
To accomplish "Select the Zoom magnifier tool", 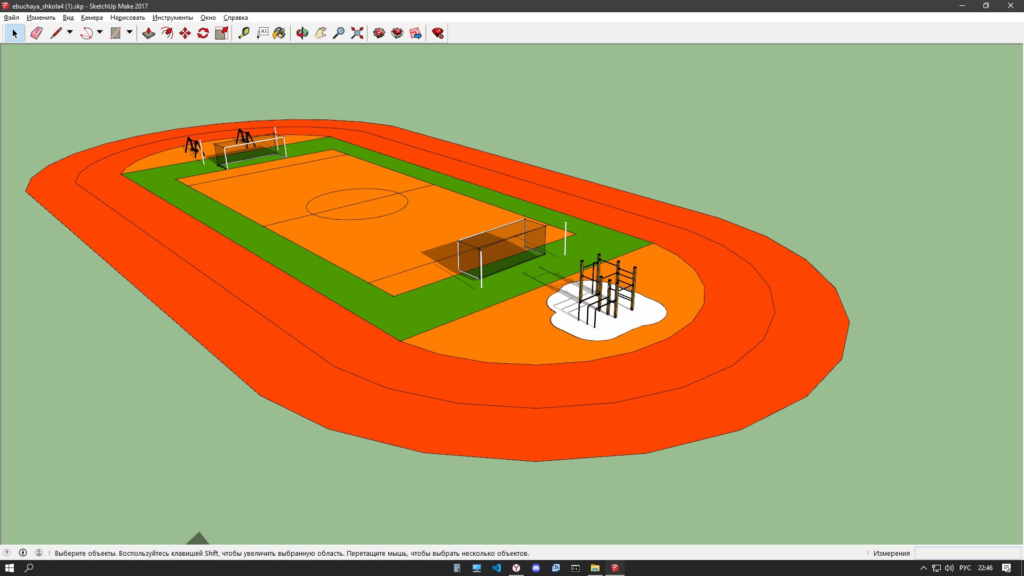I will click(x=338, y=33).
